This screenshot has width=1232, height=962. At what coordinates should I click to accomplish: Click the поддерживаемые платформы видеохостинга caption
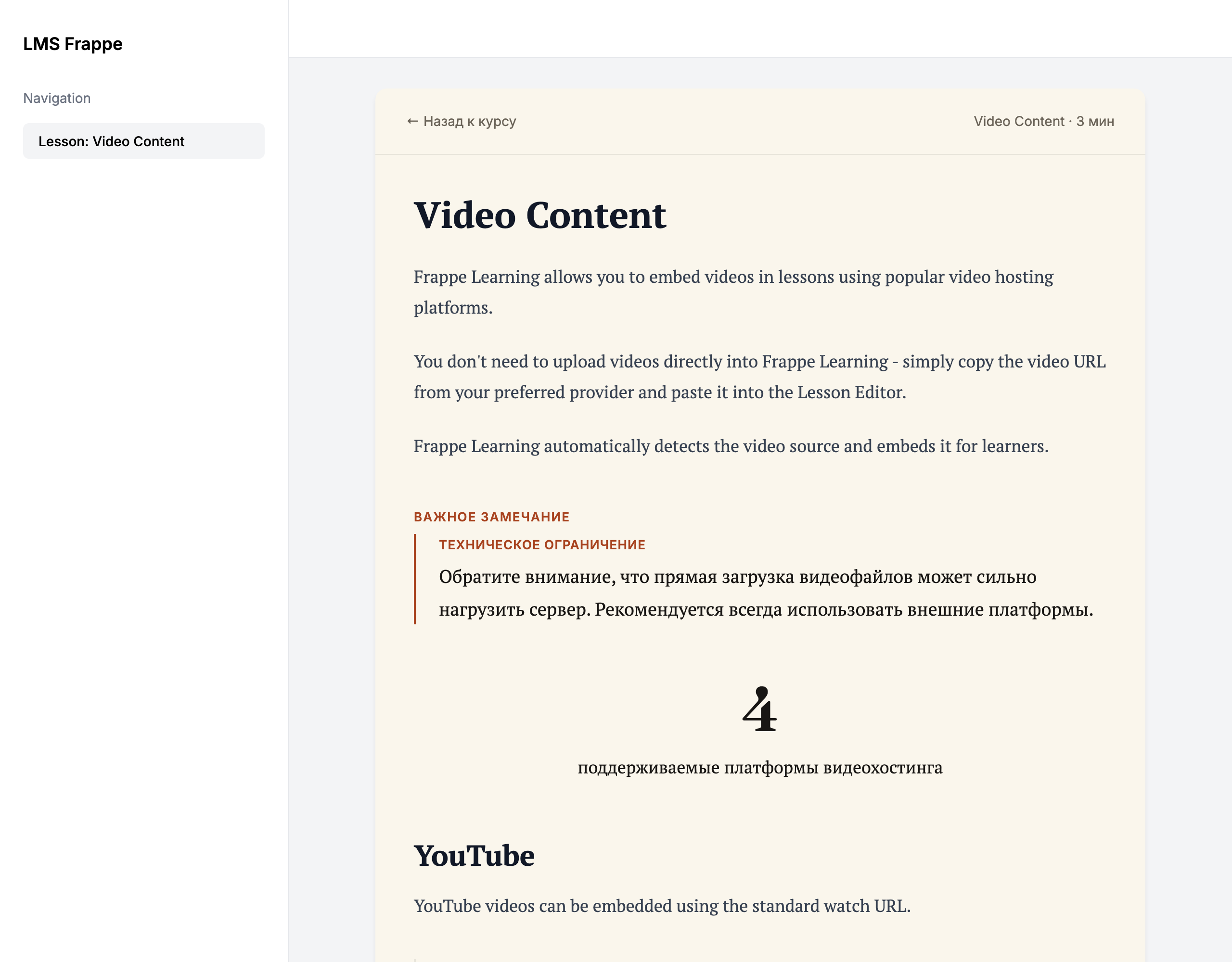pyautogui.click(x=760, y=768)
